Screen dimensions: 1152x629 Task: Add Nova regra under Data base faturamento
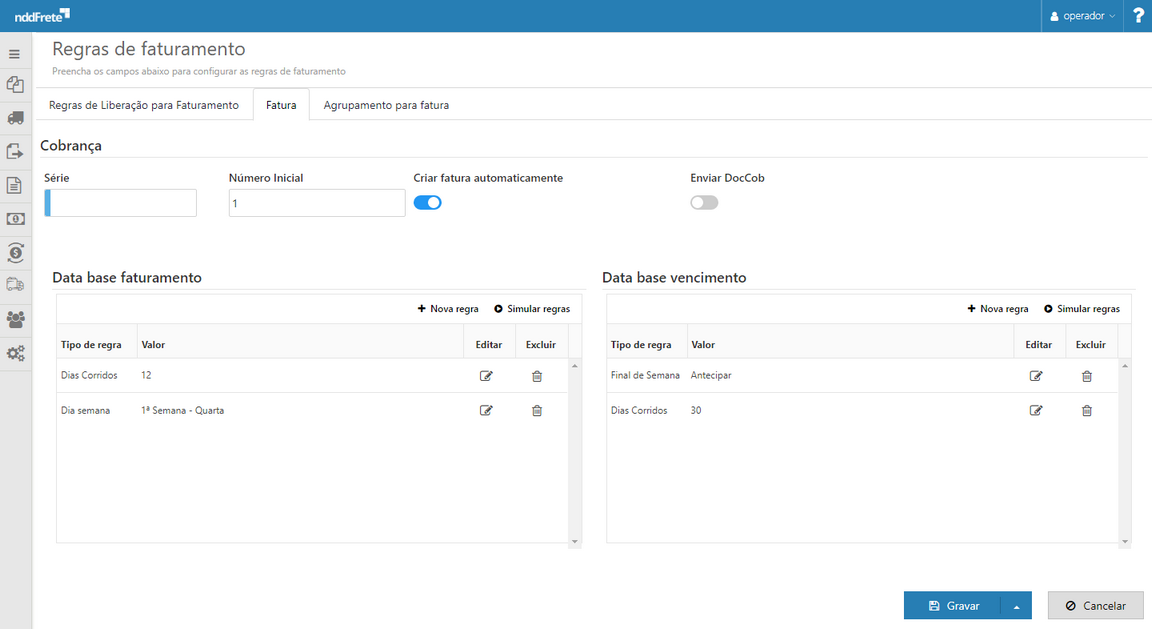[448, 309]
